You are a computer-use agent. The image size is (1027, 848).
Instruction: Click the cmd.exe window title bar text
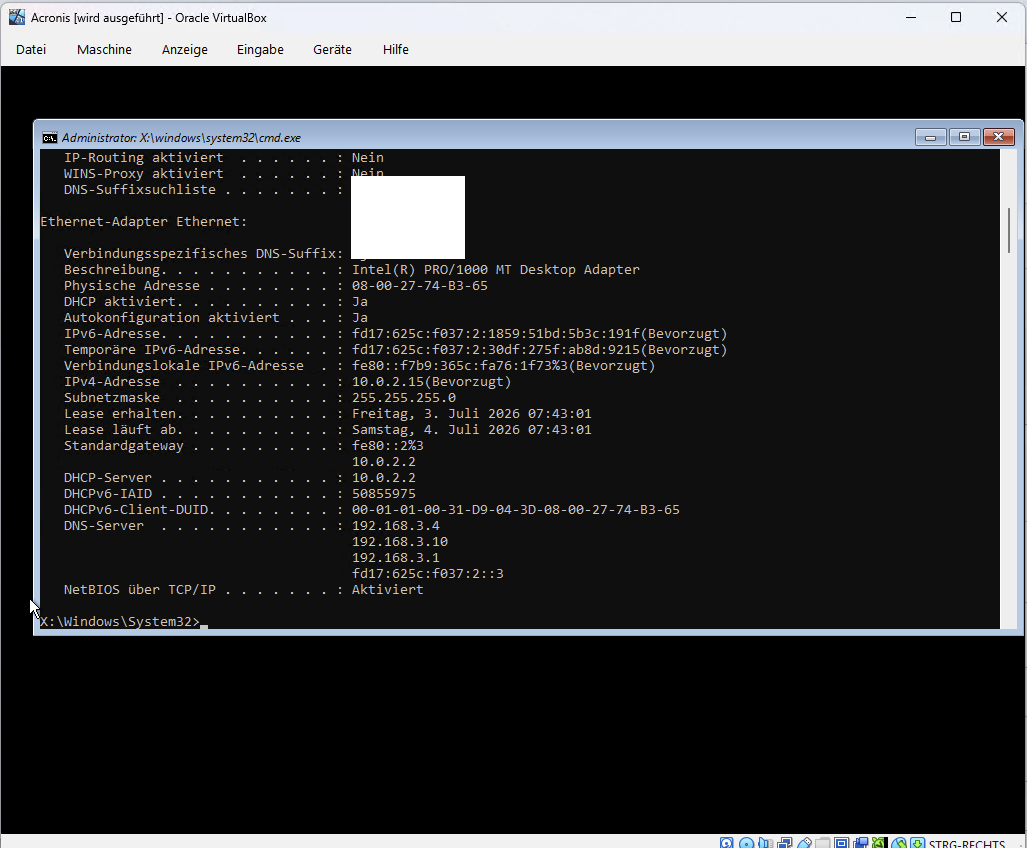(x=181, y=138)
